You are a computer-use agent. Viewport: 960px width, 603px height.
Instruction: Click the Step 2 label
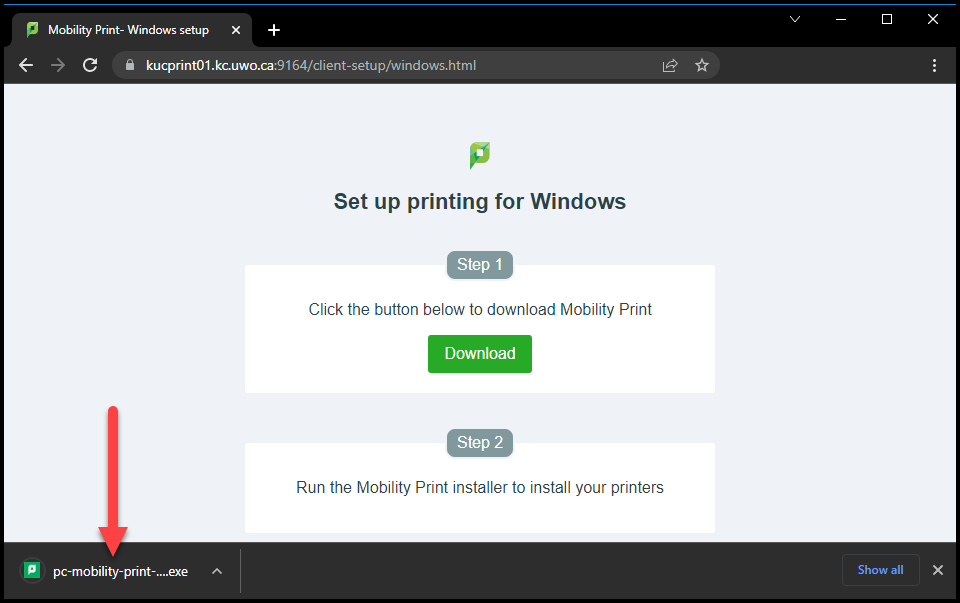coord(479,443)
